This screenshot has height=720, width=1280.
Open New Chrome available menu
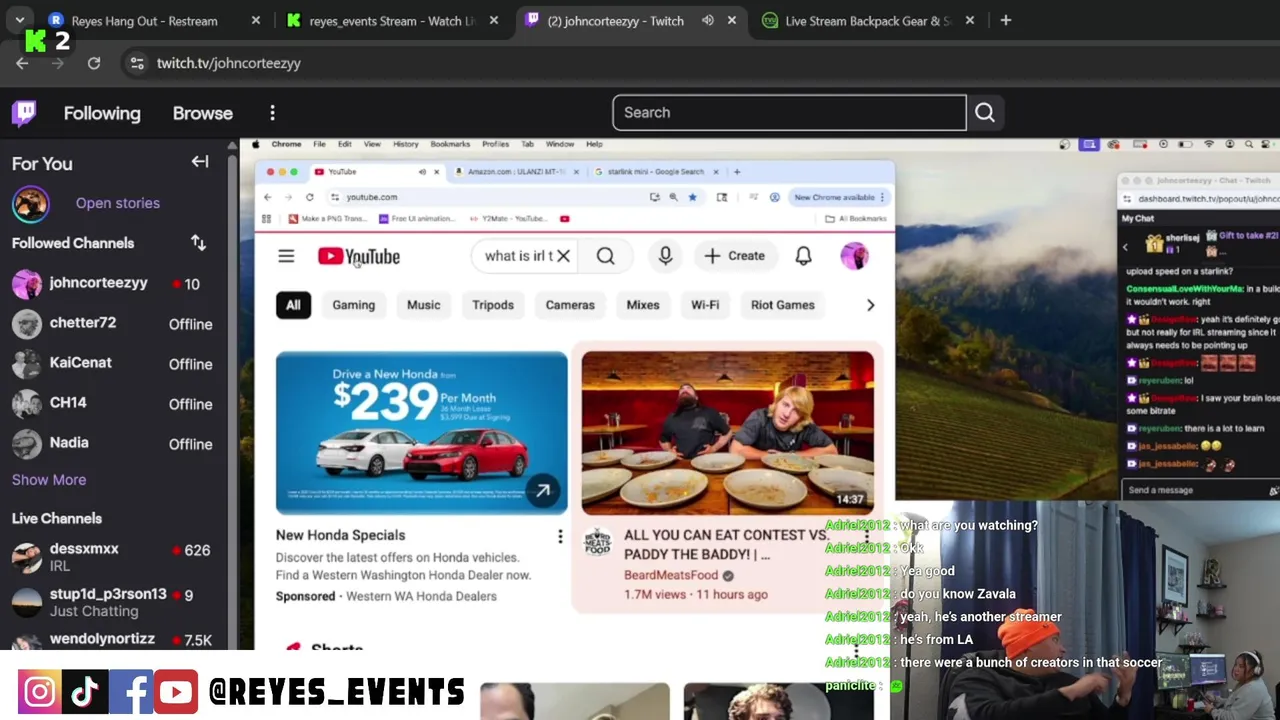(x=840, y=197)
